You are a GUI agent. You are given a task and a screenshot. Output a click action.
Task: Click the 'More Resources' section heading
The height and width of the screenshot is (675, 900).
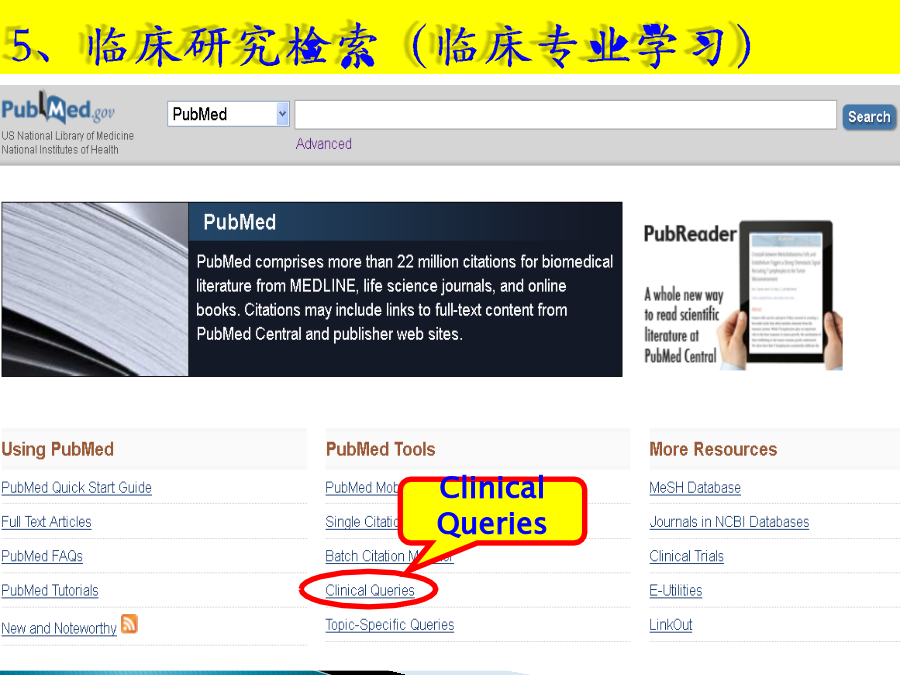click(x=713, y=449)
